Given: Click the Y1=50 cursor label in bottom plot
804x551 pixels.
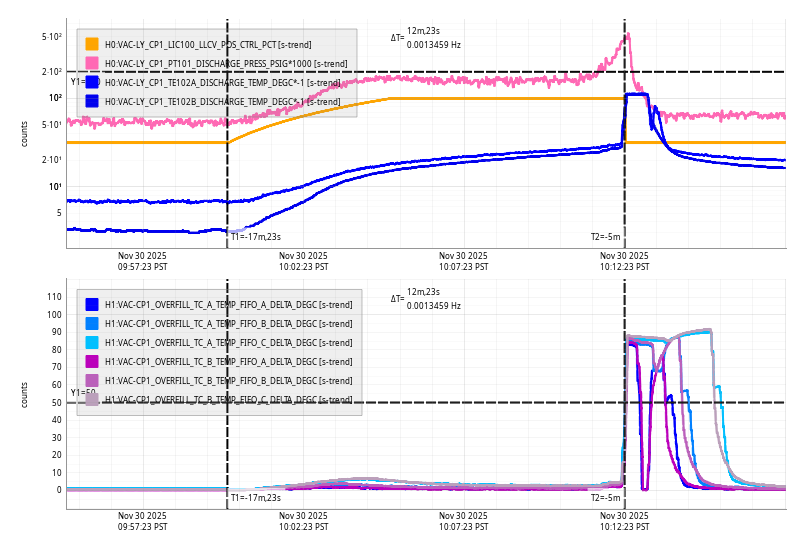Looking at the screenshot, I should tap(80, 393).
